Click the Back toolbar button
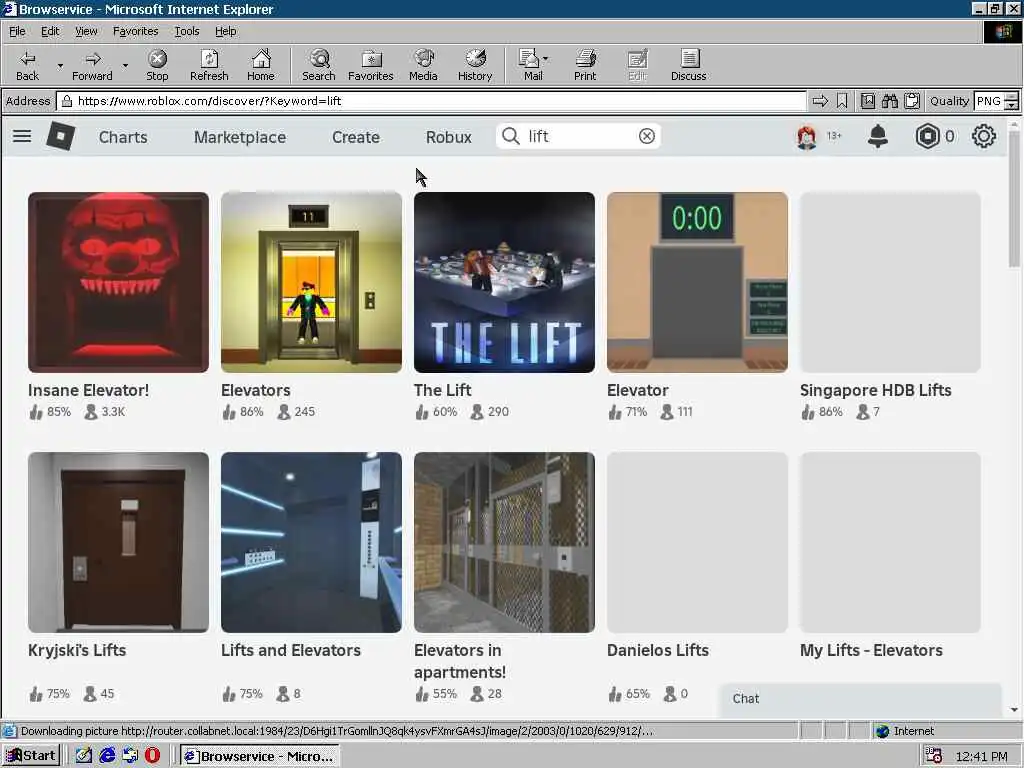Image resolution: width=1024 pixels, height=768 pixels. [x=27, y=65]
